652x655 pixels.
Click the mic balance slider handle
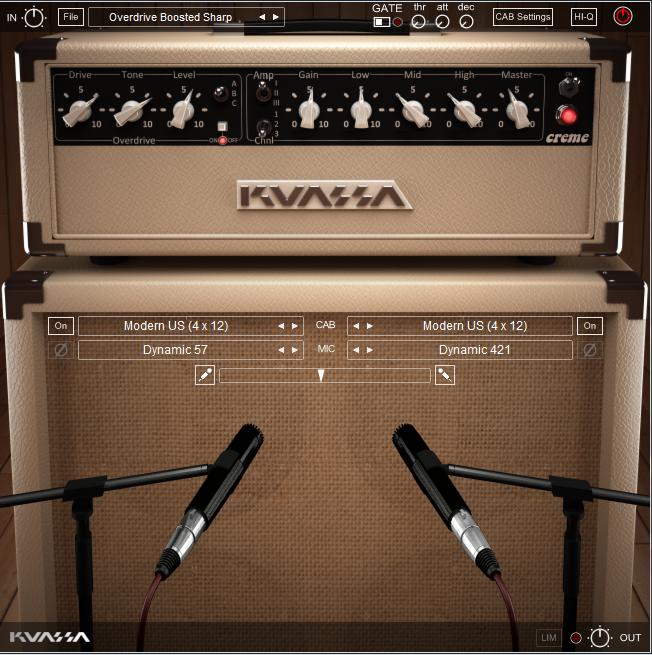click(321, 376)
